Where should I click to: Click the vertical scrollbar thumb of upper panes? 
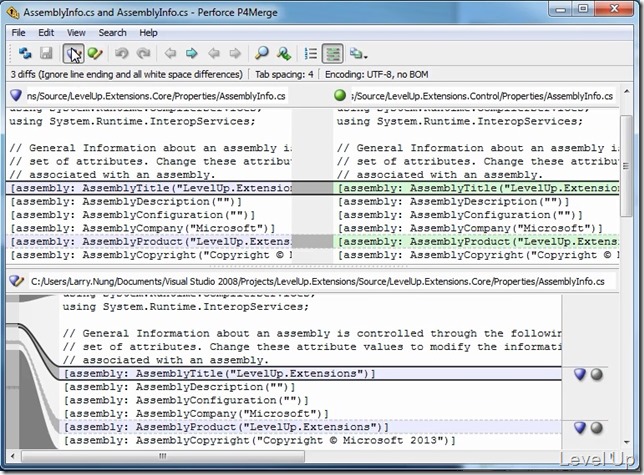click(626, 165)
